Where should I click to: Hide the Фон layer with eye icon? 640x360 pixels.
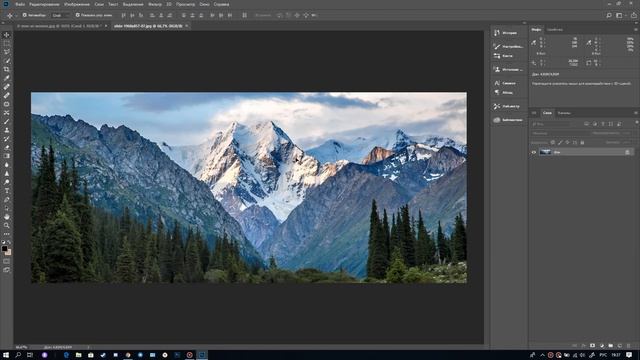click(534, 152)
